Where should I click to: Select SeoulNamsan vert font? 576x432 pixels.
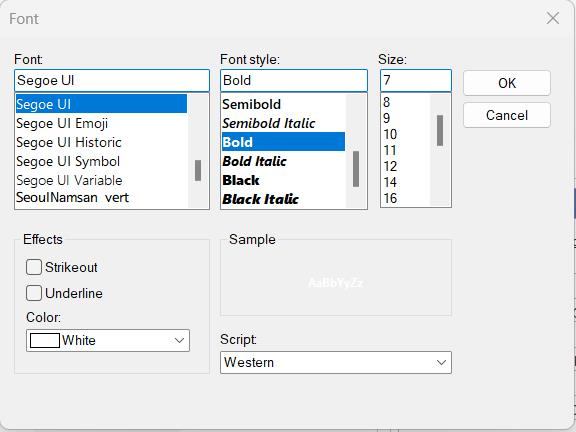(101, 198)
